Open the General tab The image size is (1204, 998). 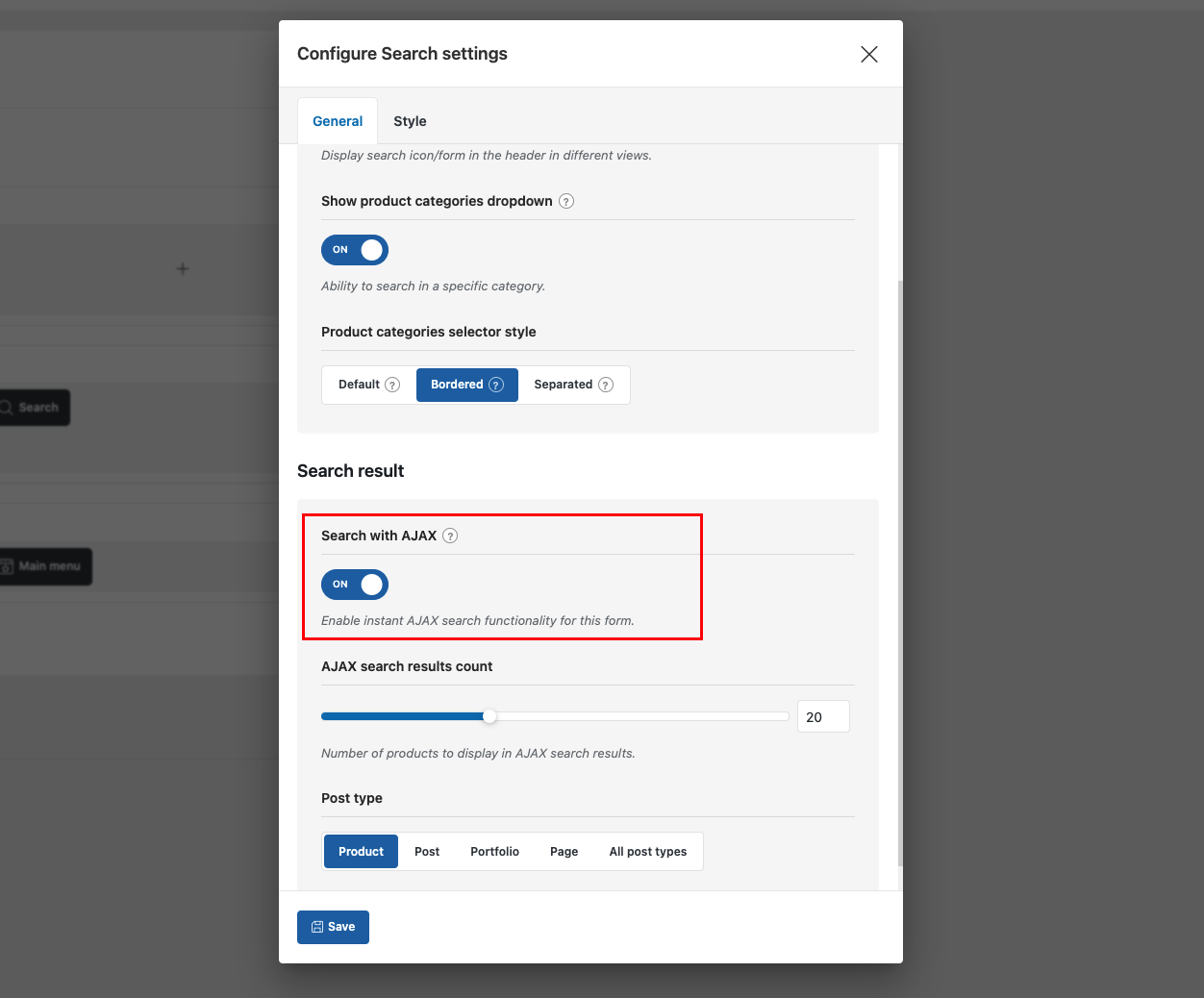click(338, 121)
